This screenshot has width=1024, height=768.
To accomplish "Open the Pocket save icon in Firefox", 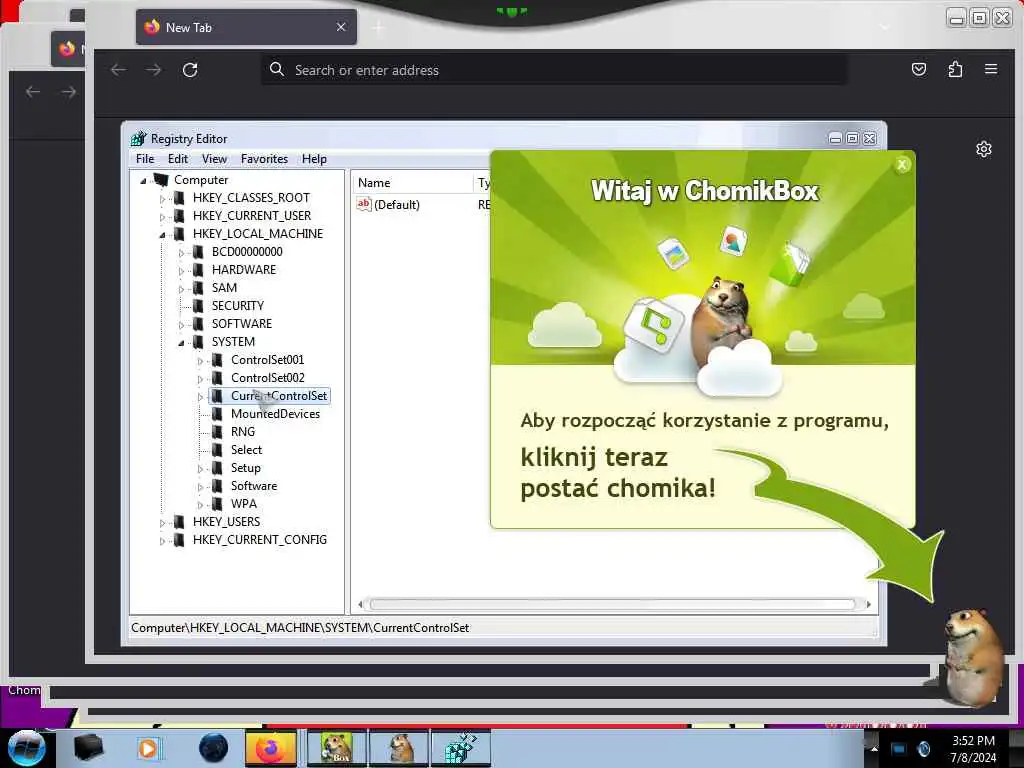I will coord(919,69).
